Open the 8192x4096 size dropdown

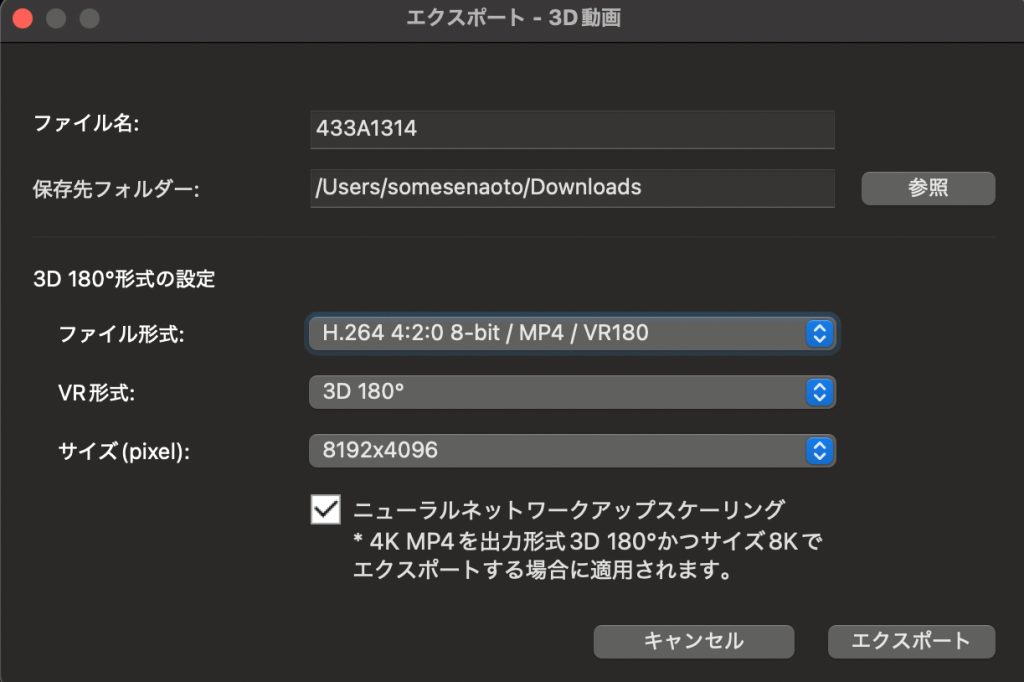[560, 451]
